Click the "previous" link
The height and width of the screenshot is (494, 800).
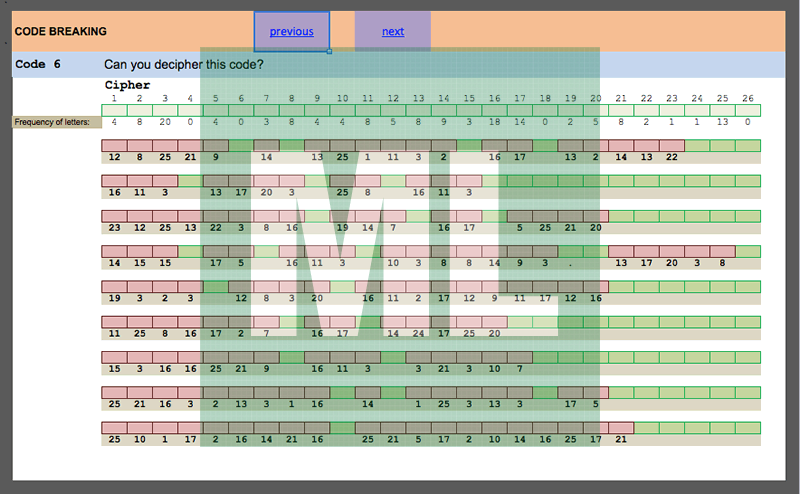click(x=291, y=32)
